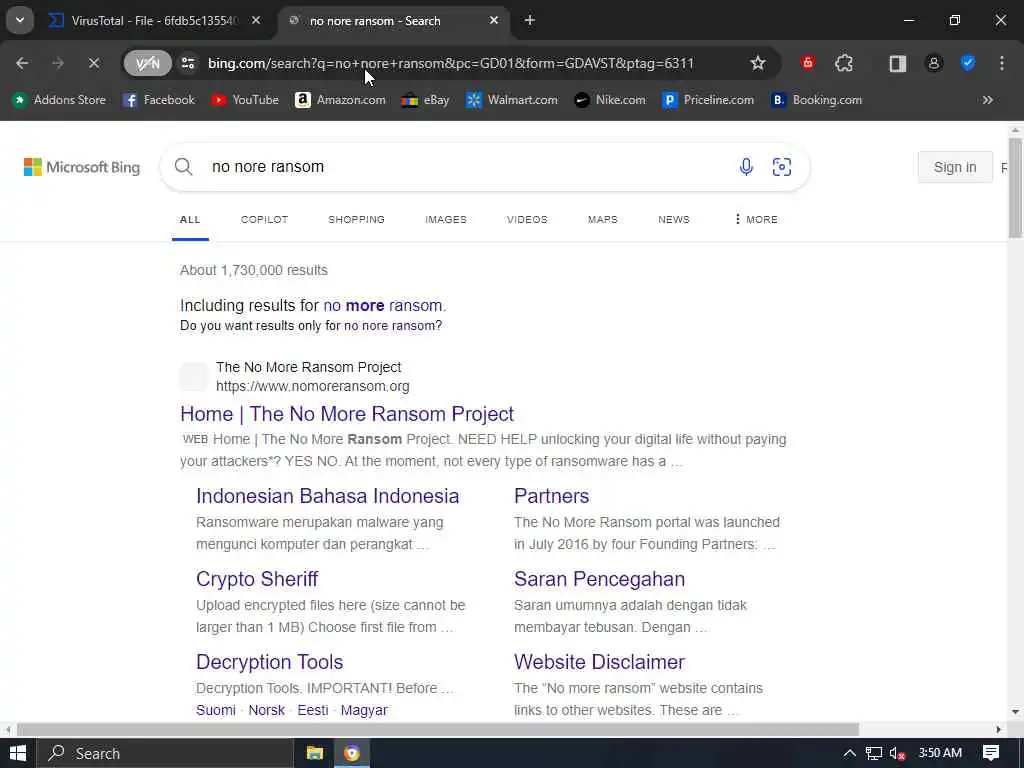This screenshot has width=1024, height=768.
Task: Open the Amazon.com bookmark
Action: point(340,100)
